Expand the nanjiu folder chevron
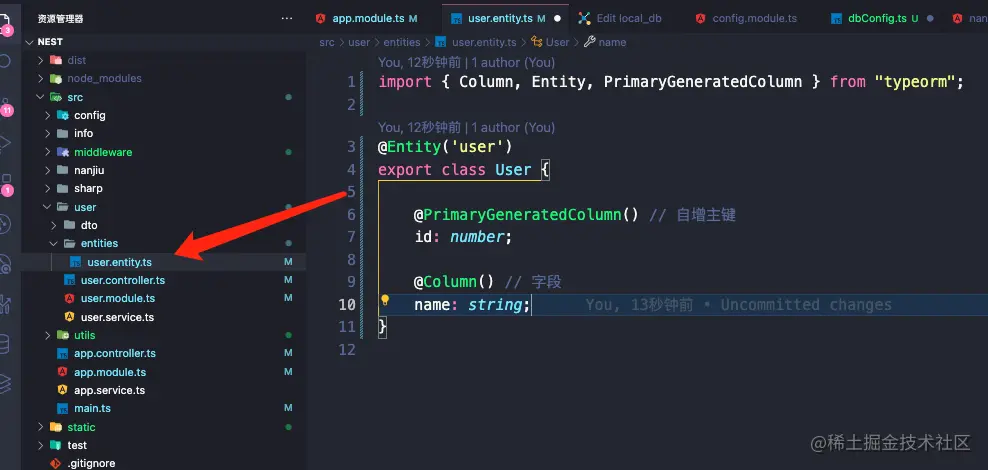Viewport: 988px width, 470px height. pos(47,170)
